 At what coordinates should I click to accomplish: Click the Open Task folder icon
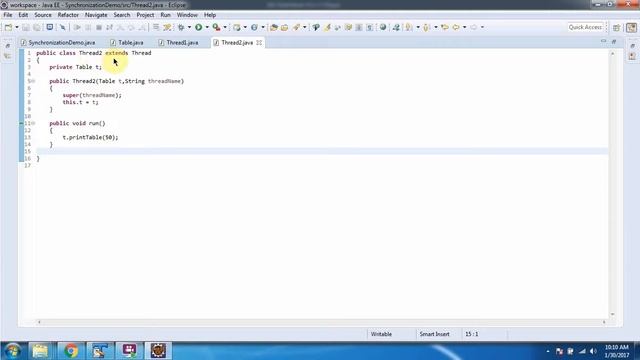[284, 27]
